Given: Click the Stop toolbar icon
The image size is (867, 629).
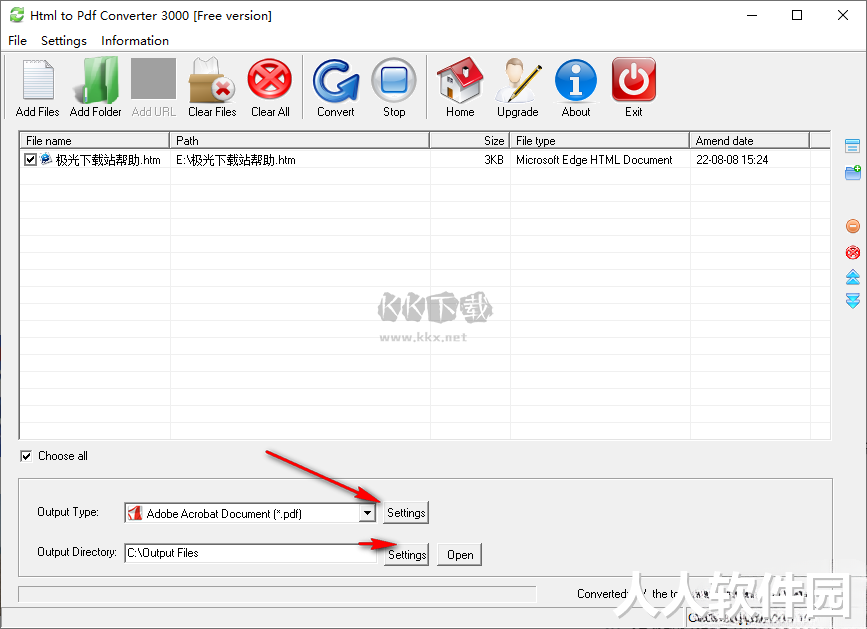Looking at the screenshot, I should coord(394,81).
